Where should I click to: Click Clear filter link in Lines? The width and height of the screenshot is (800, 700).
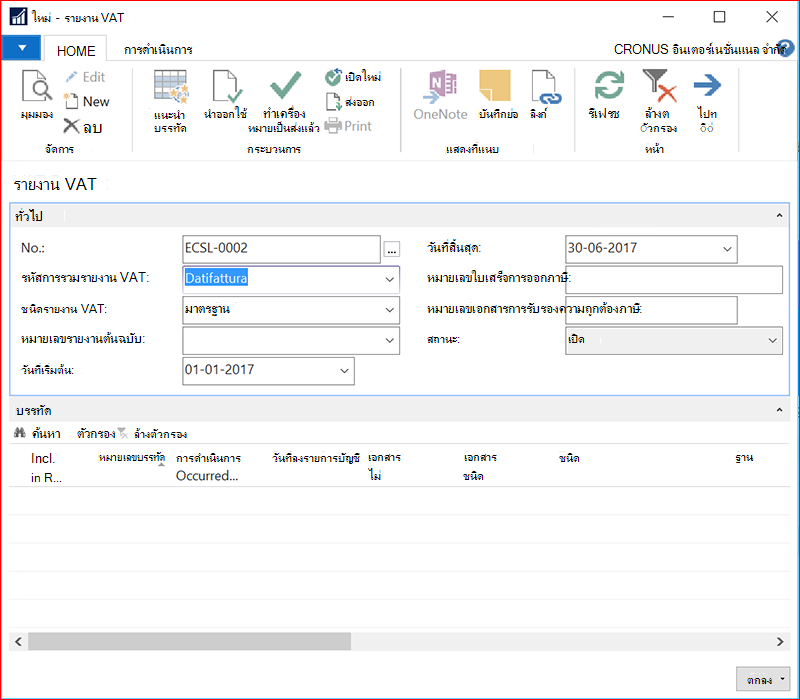(x=155, y=434)
